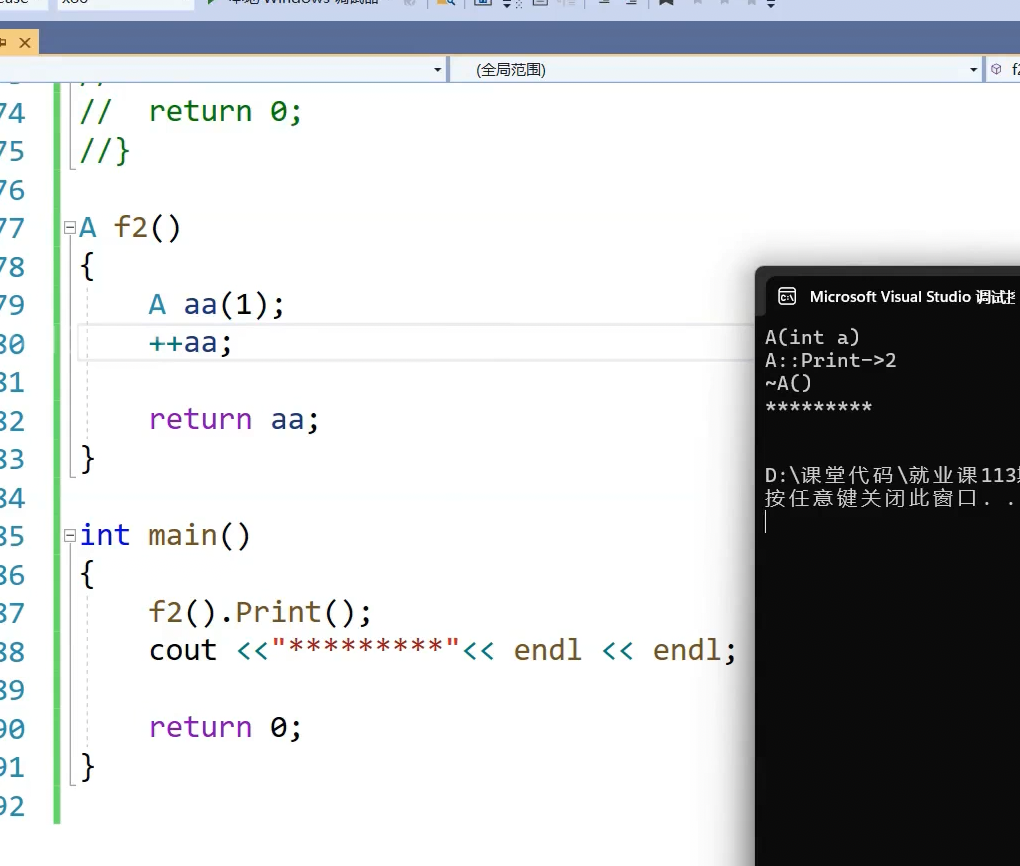Open the project scope dropdown arrow

pyautogui.click(x=437, y=70)
